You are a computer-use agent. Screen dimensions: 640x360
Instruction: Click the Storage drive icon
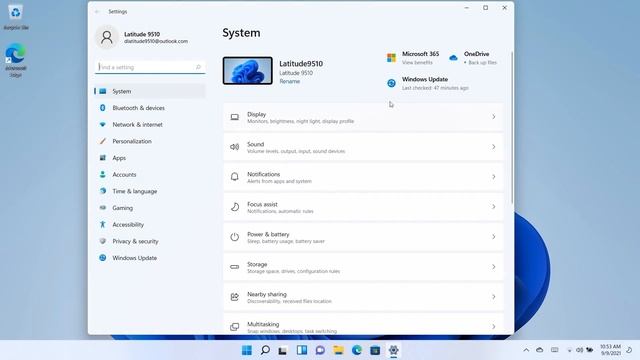click(235, 267)
